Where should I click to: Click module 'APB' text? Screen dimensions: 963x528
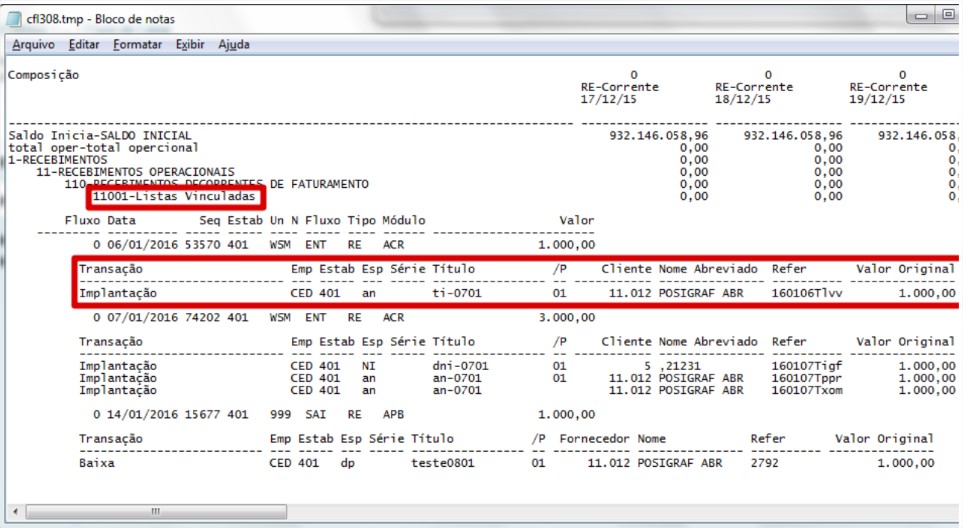(x=394, y=414)
